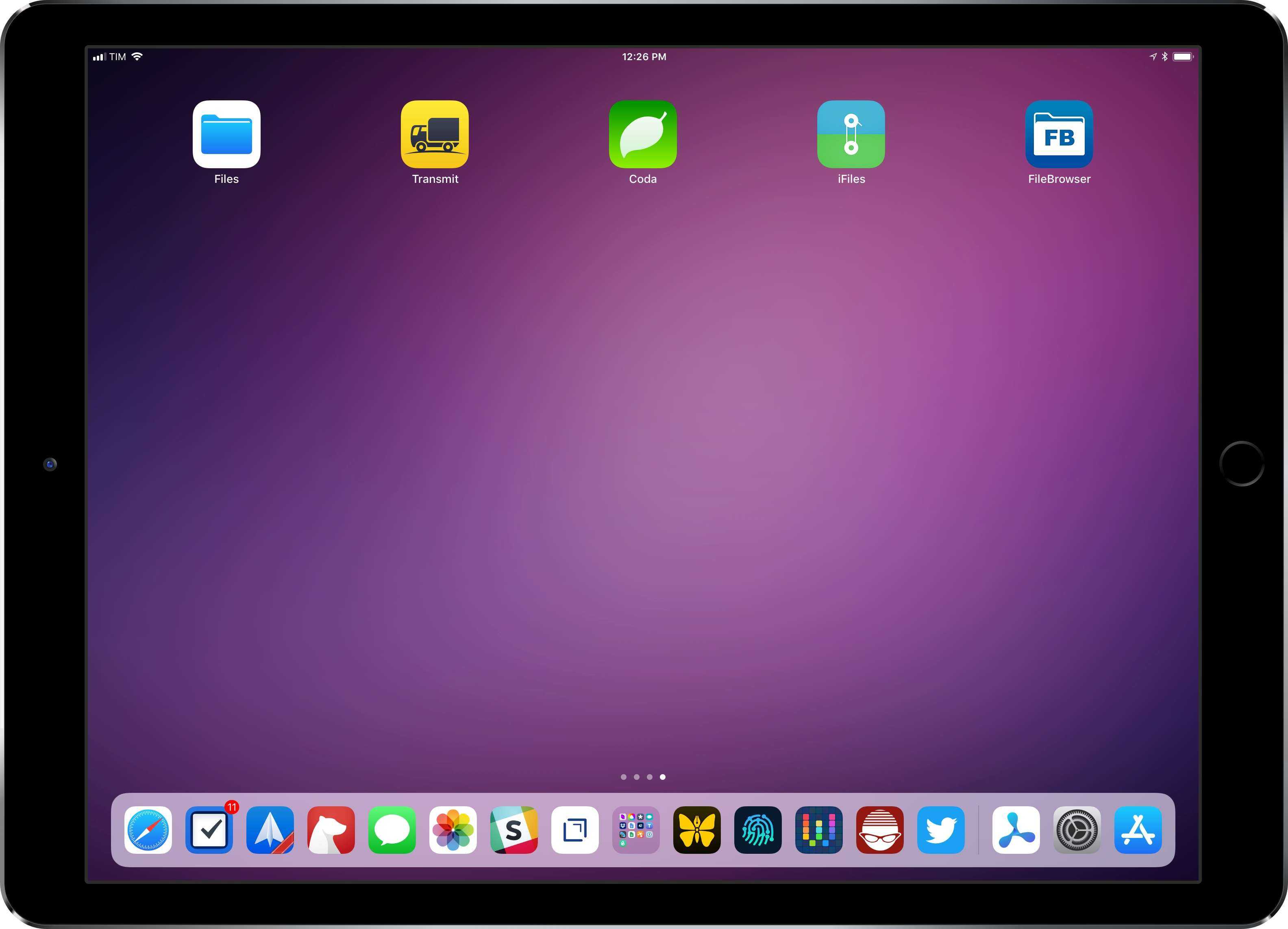
Task: Tap the Wi-Fi status icon
Action: coord(137,56)
